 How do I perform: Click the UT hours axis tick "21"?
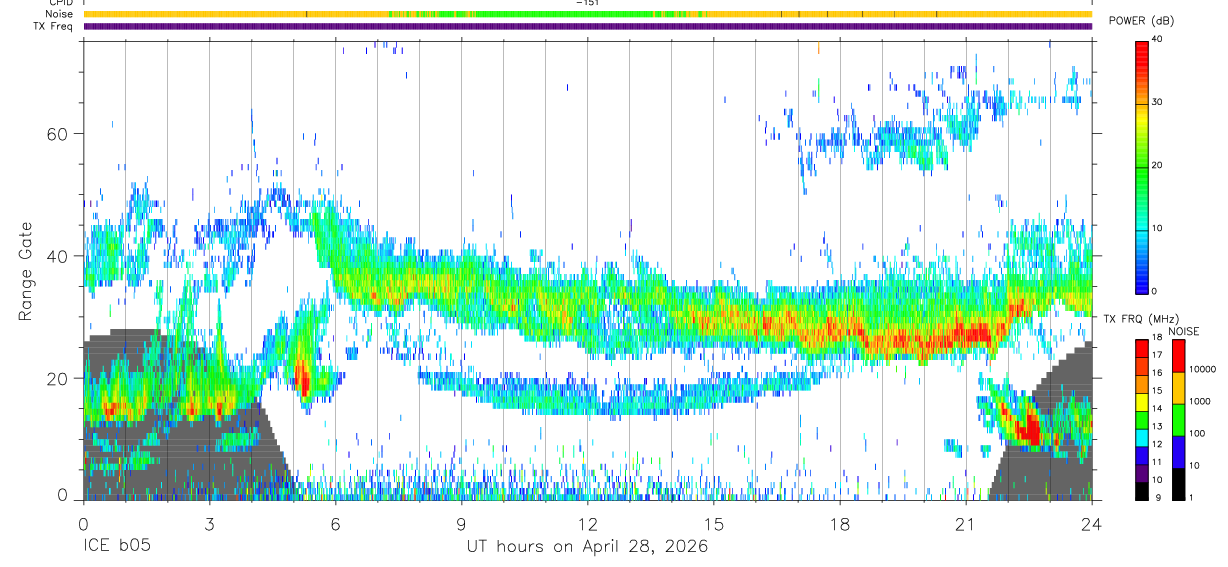pos(965,524)
